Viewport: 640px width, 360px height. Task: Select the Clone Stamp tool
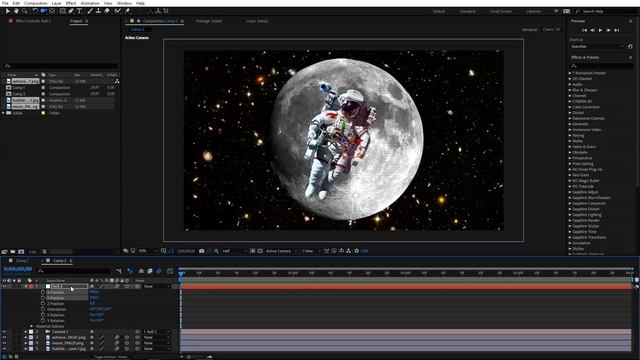[x=98, y=11]
